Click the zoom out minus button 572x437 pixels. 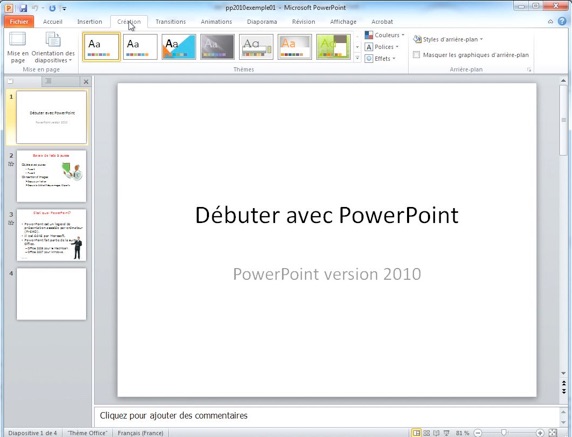(478, 433)
